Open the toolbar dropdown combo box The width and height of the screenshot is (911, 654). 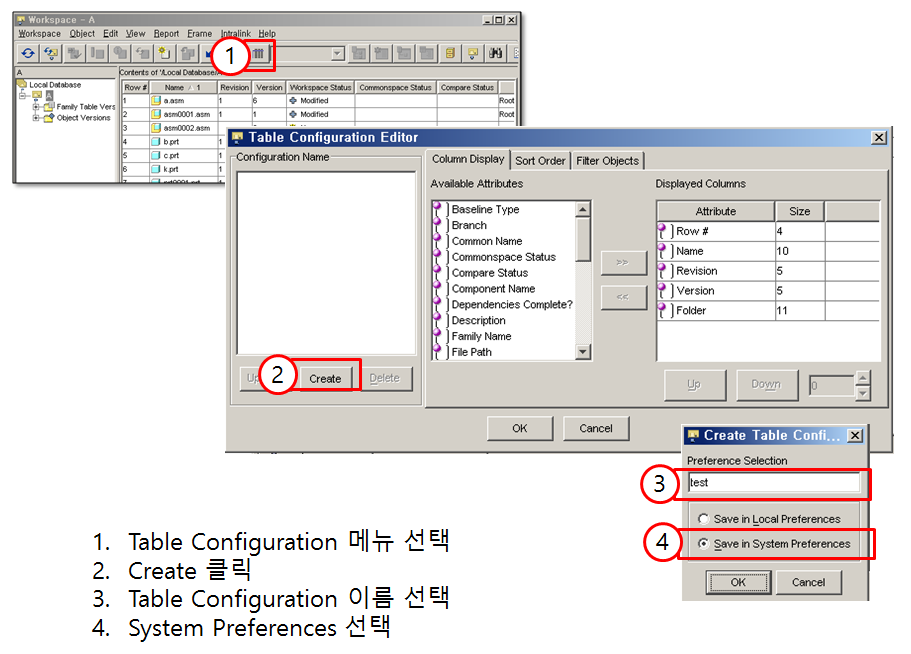[337, 54]
